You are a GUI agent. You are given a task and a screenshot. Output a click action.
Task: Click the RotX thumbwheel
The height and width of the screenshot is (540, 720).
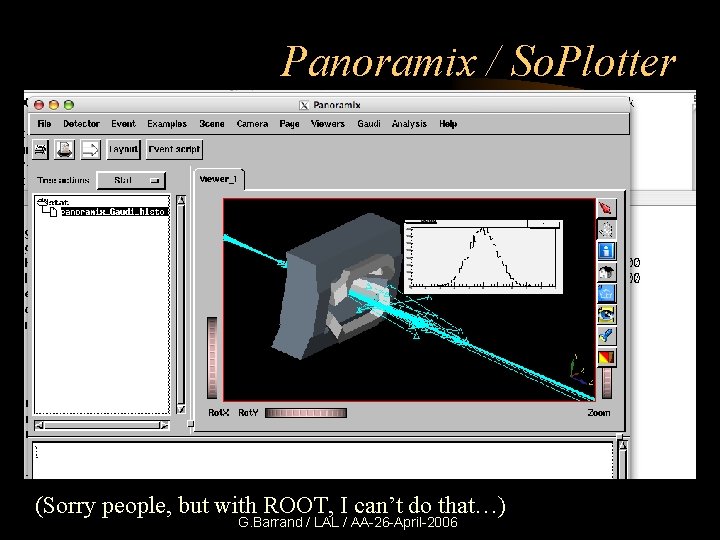point(212,358)
